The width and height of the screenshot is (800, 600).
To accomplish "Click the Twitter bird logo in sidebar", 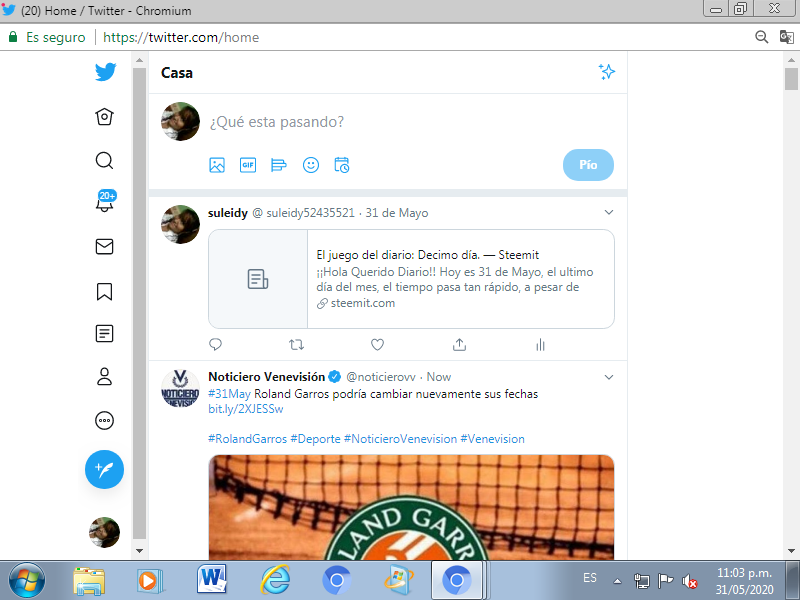I will tap(106, 72).
